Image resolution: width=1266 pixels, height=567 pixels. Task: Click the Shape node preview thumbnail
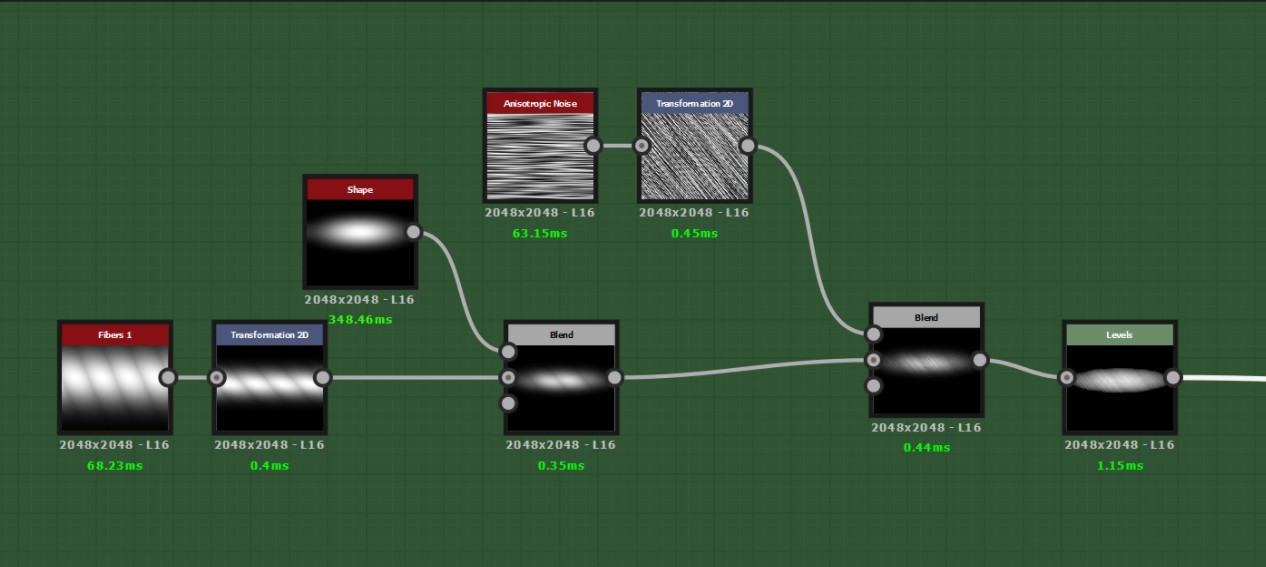click(360, 243)
